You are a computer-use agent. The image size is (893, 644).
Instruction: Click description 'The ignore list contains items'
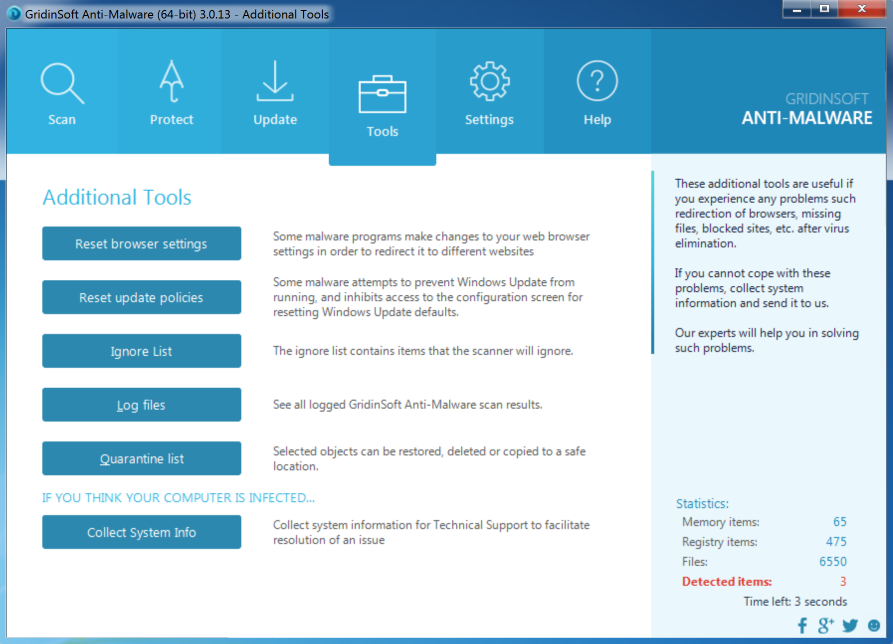click(x=423, y=351)
